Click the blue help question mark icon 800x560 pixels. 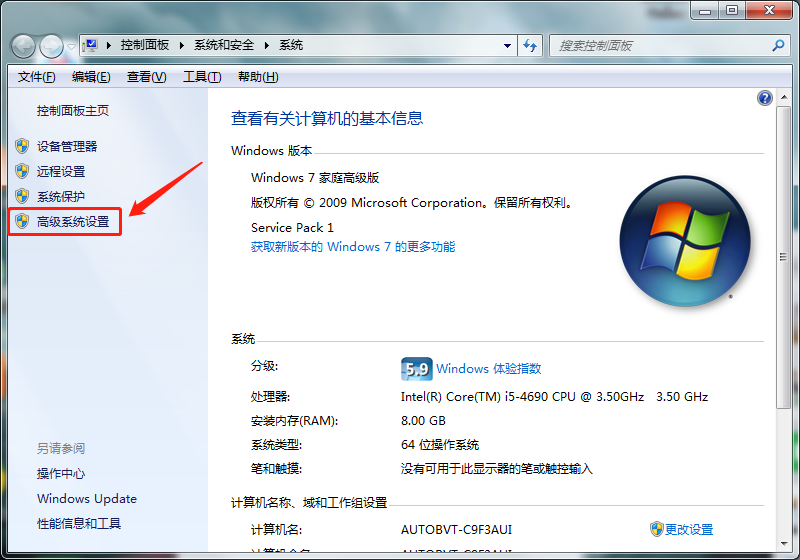click(764, 98)
